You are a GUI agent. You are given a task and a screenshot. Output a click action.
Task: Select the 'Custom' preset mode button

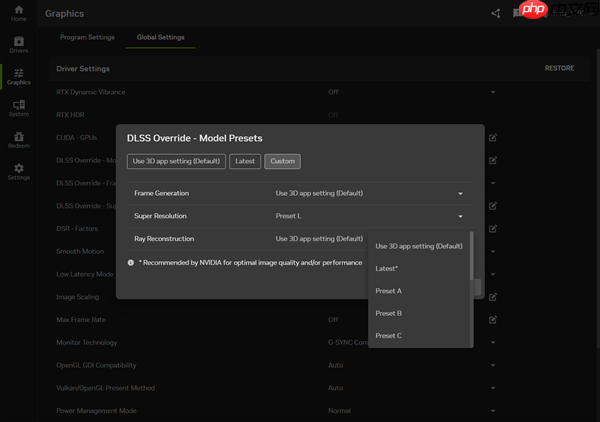pyautogui.click(x=283, y=161)
